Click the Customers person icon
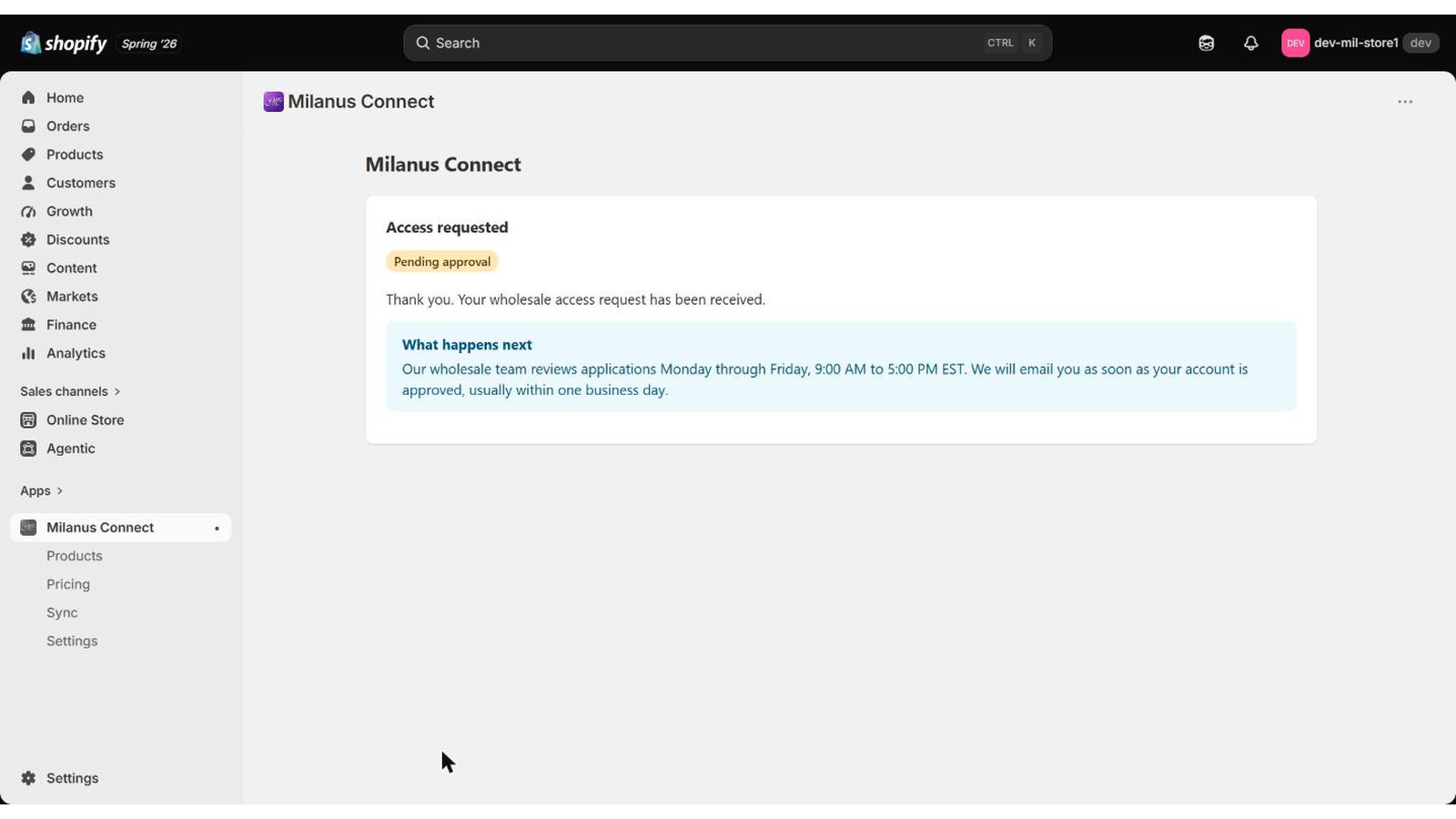1456x819 pixels. pyautogui.click(x=28, y=182)
